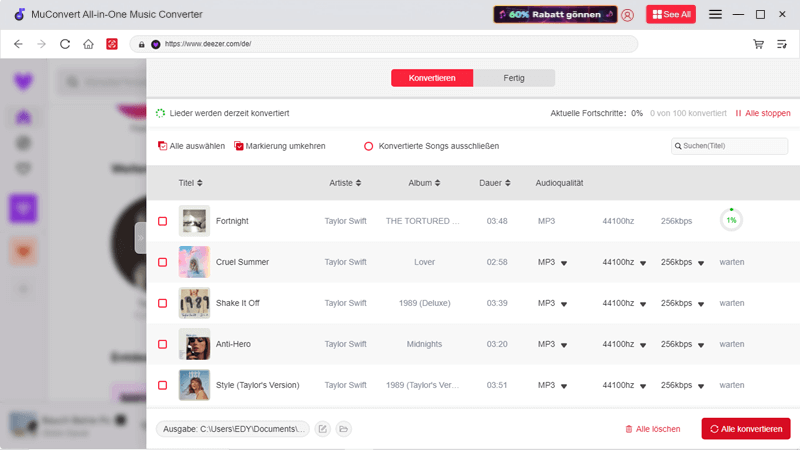Start conversion with Alle konvertieren
Image resolution: width=800 pixels, height=450 pixels.
coord(746,429)
